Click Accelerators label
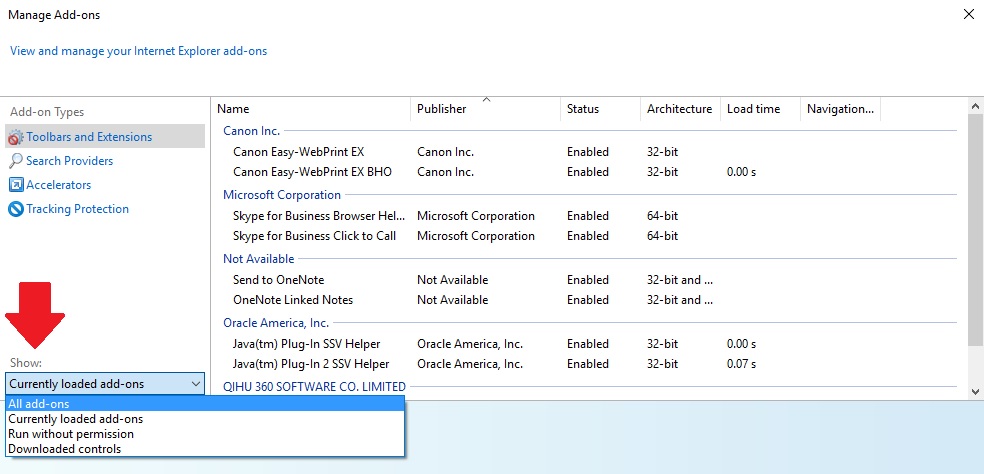Image resolution: width=984 pixels, height=474 pixels. click(x=58, y=185)
